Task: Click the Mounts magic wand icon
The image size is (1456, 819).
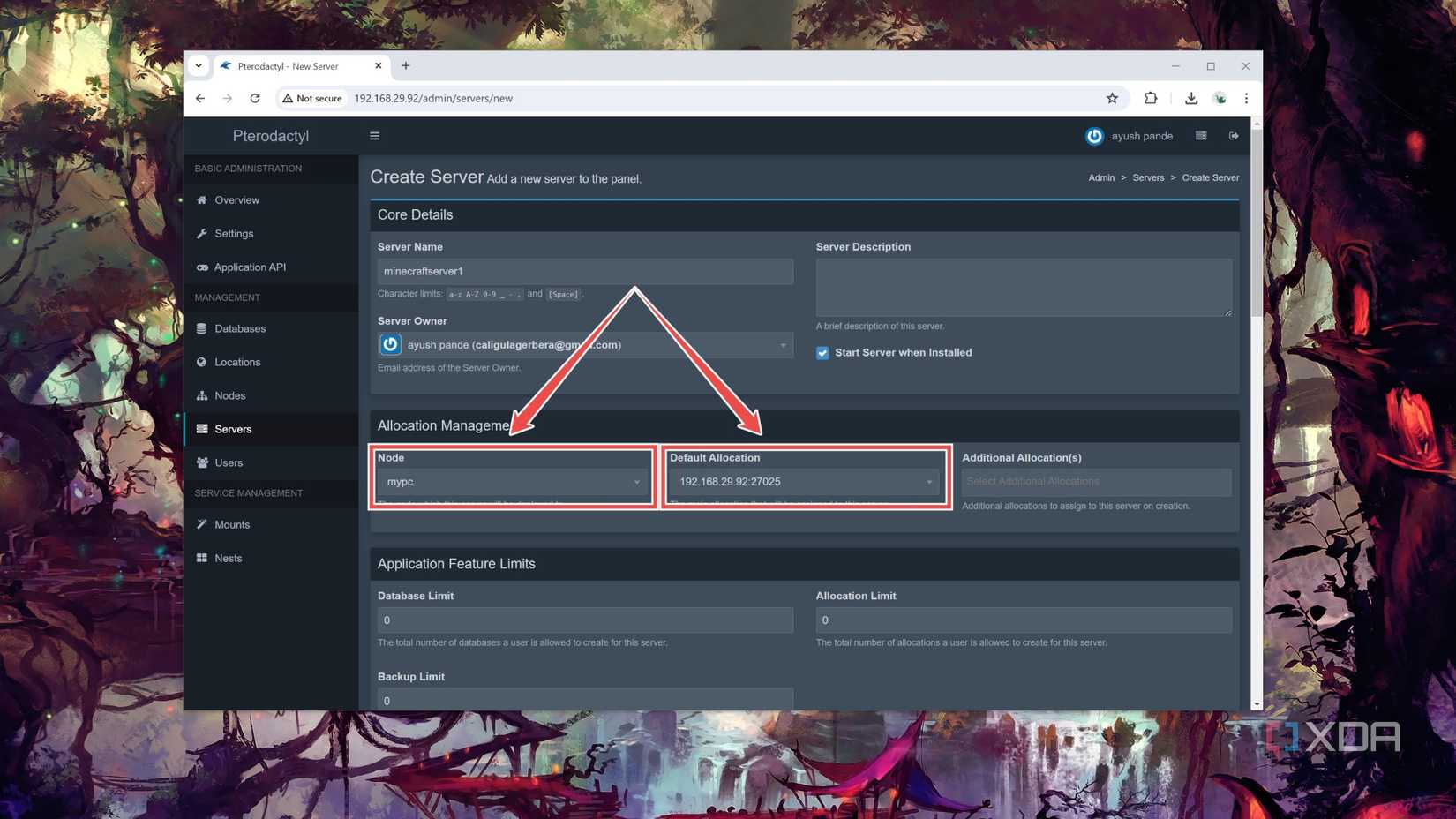Action: (202, 524)
